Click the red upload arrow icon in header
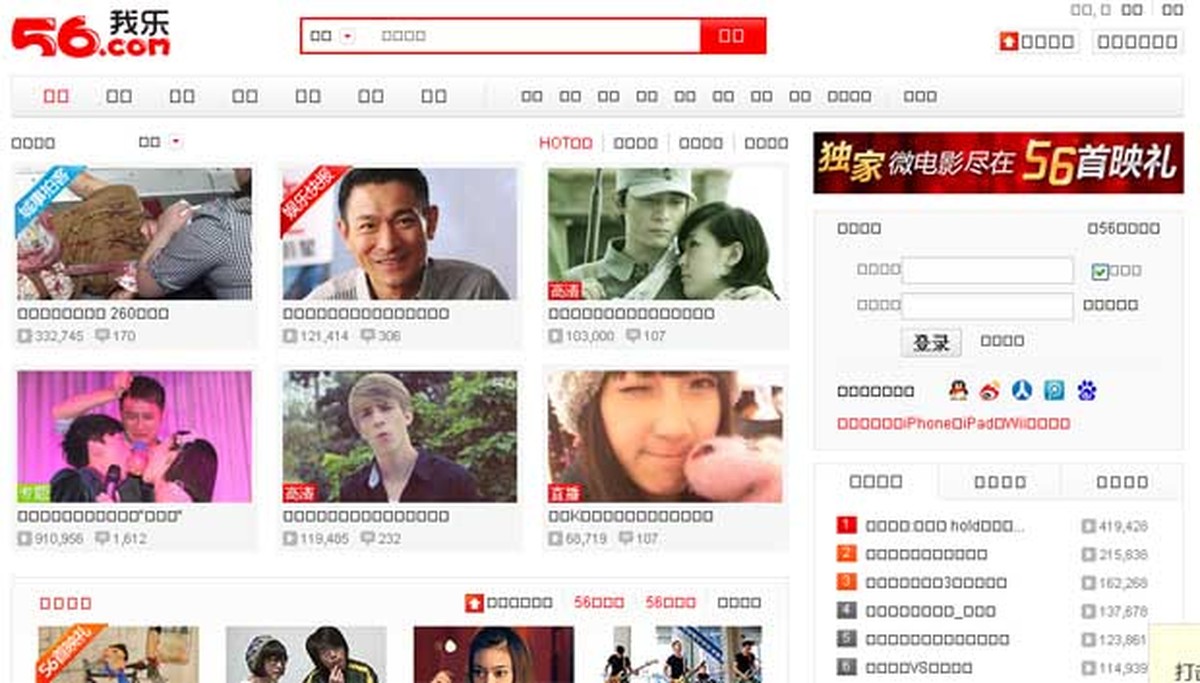The height and width of the screenshot is (683, 1200). tap(1008, 41)
